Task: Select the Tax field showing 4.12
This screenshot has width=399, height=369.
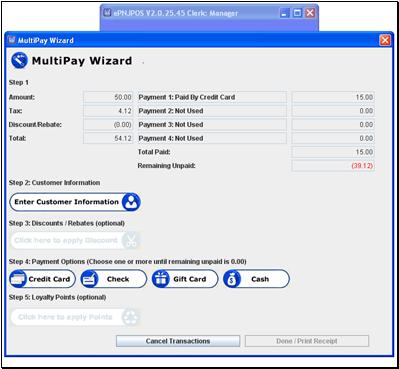Action: 108,111
